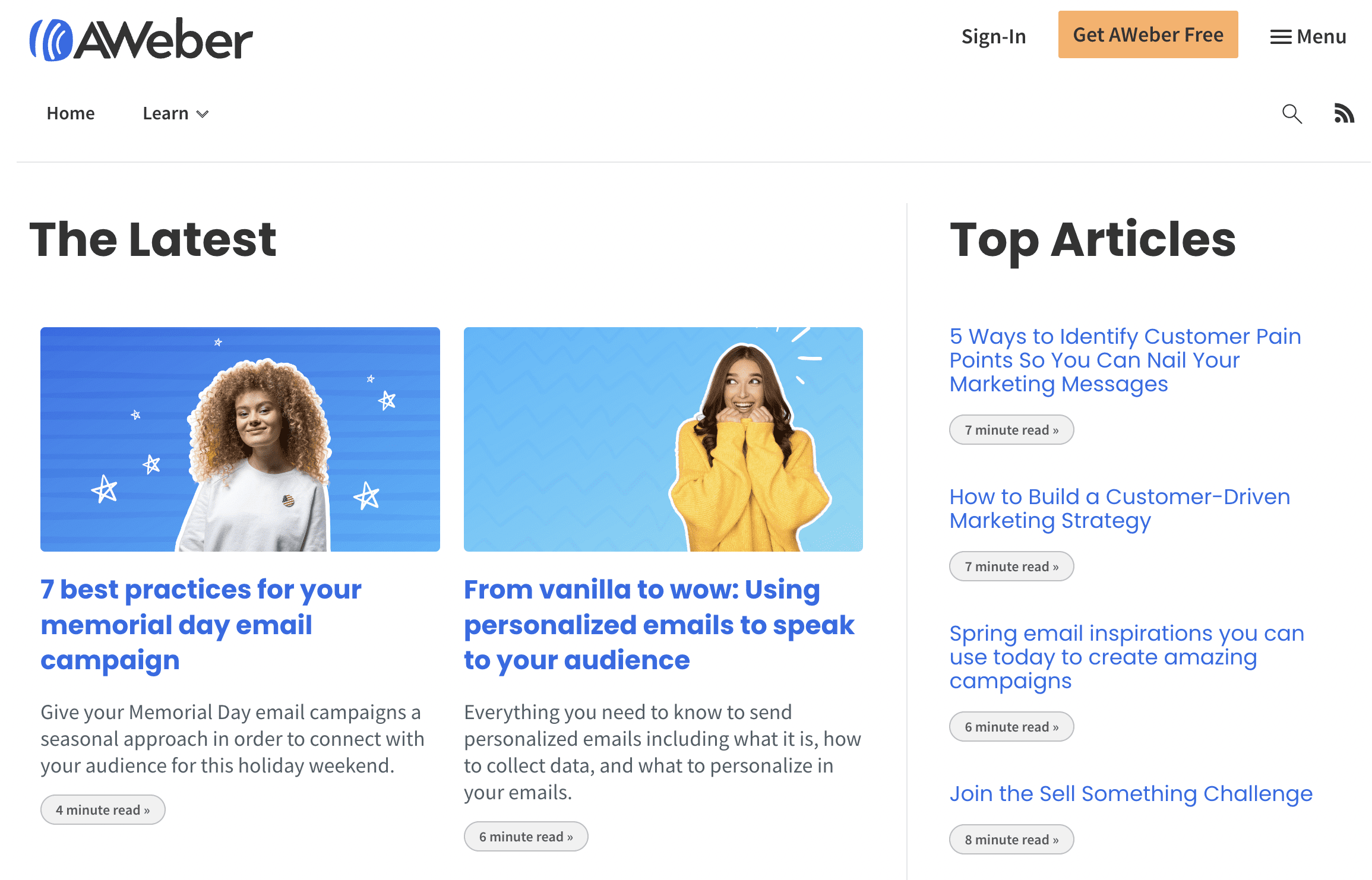
Task: Click the Home tab
Action: [70, 112]
